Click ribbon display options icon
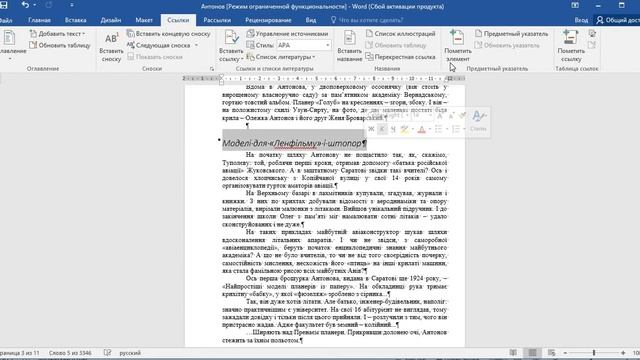640x360 pixels. (x=575, y=5)
